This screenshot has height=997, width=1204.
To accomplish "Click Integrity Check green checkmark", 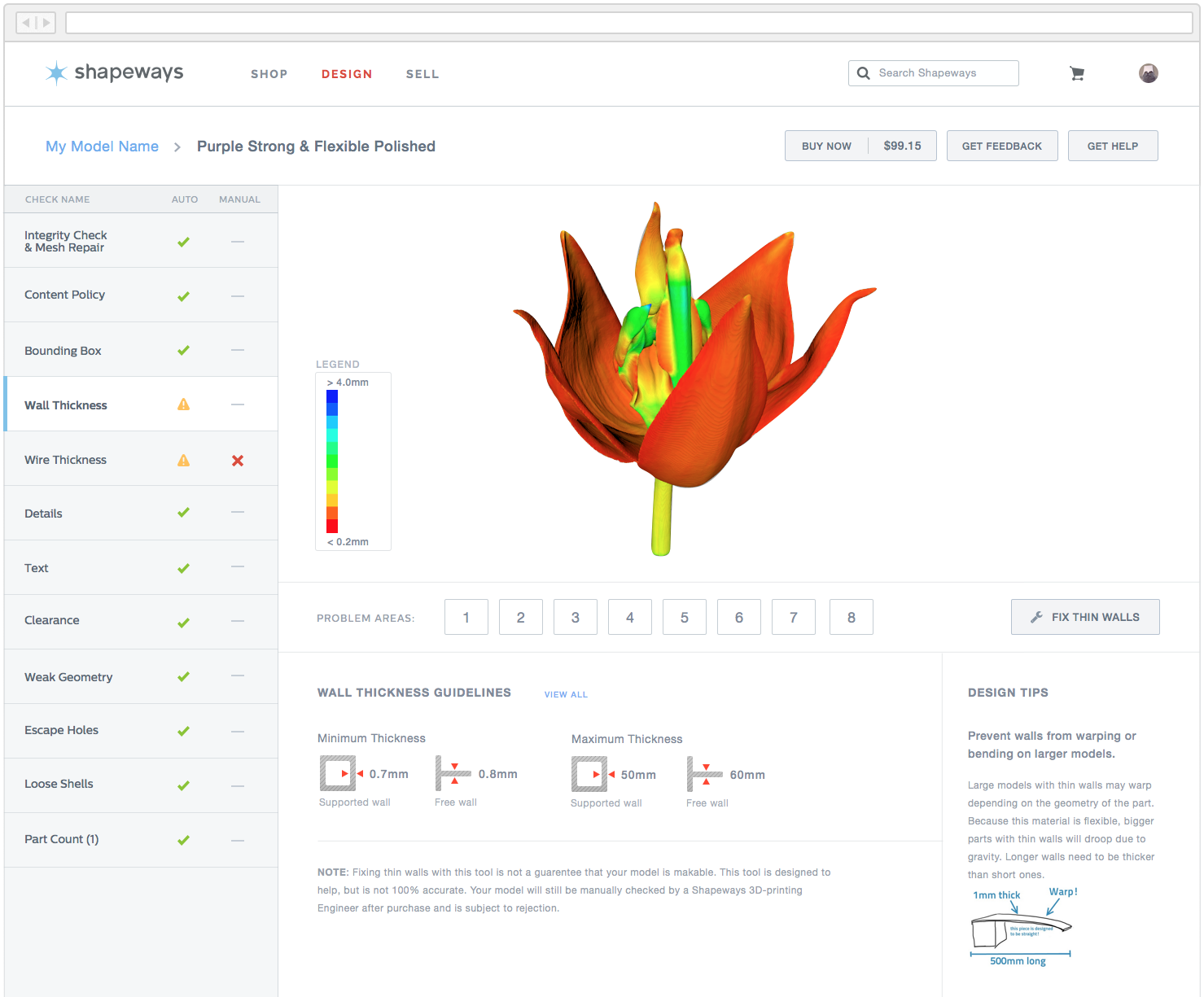I will [x=184, y=242].
